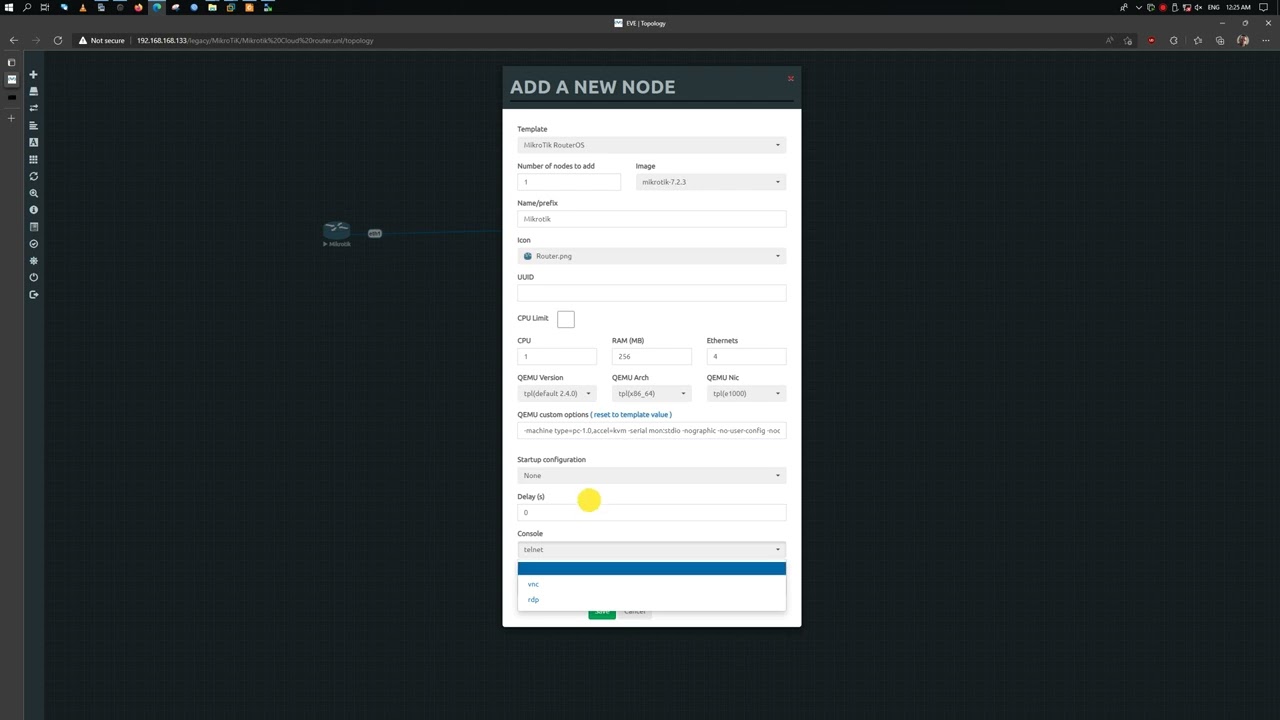Open the Status info icon in EVE sidebar
The width and height of the screenshot is (1280, 720).
(x=33, y=210)
